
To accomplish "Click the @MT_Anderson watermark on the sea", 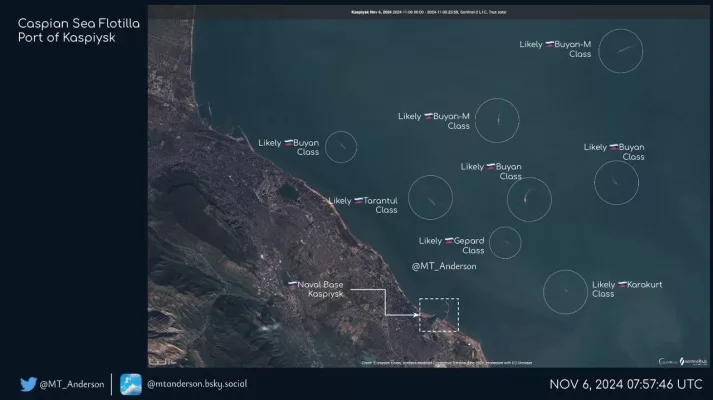I will pos(444,266).
